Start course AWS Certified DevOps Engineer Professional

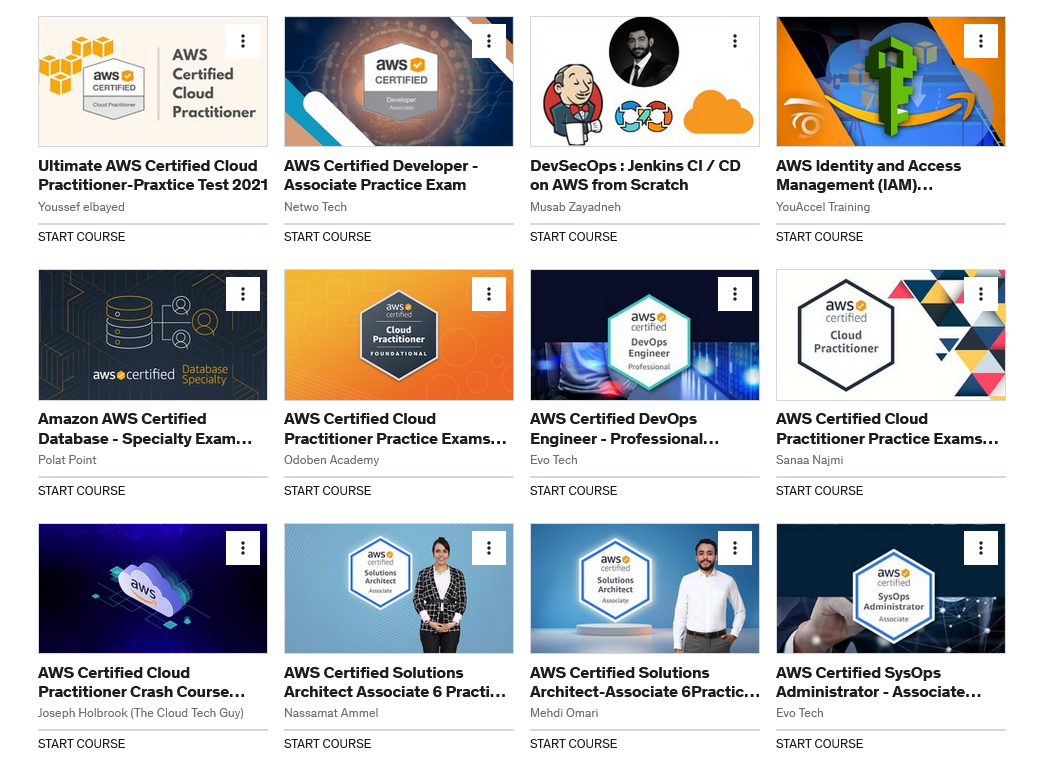point(574,491)
